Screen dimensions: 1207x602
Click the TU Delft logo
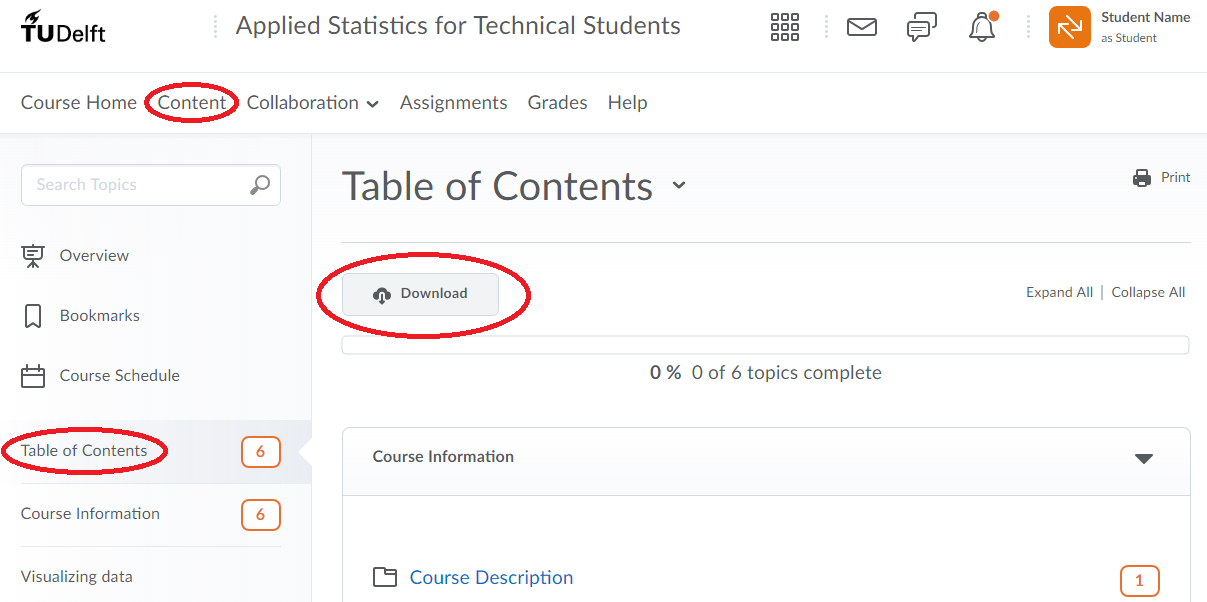click(63, 27)
